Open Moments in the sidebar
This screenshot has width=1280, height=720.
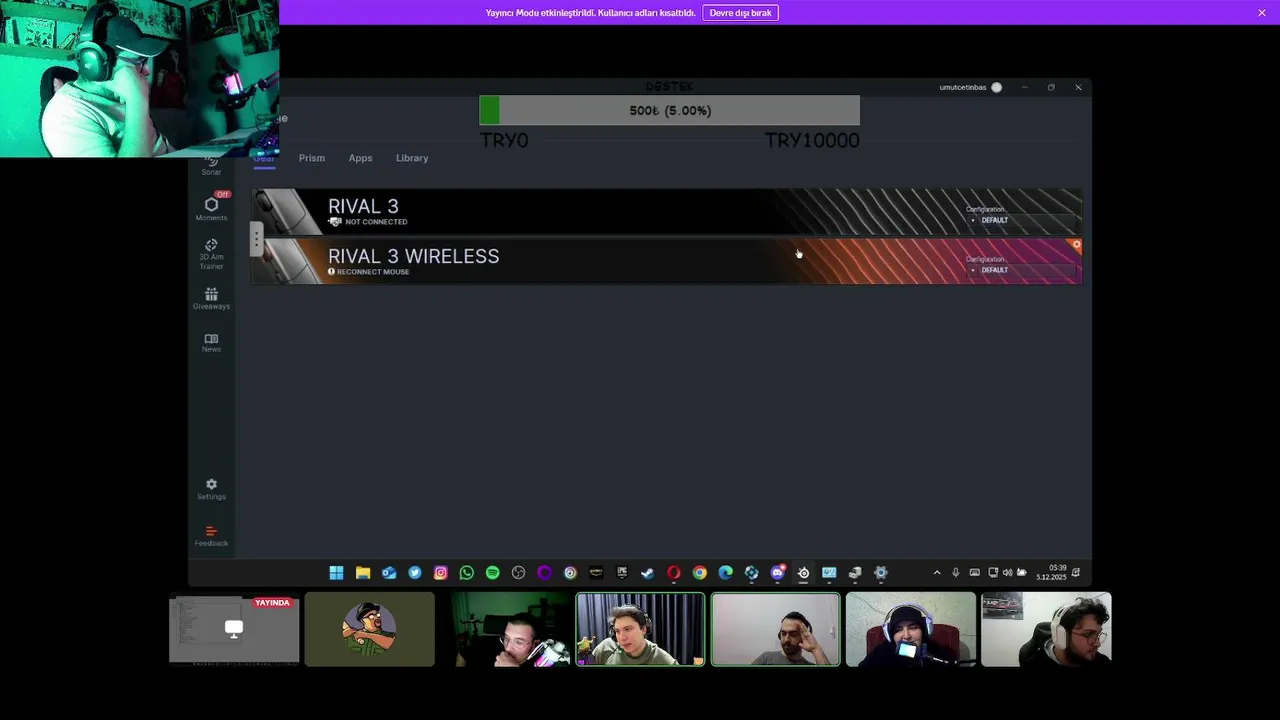pyautogui.click(x=211, y=209)
